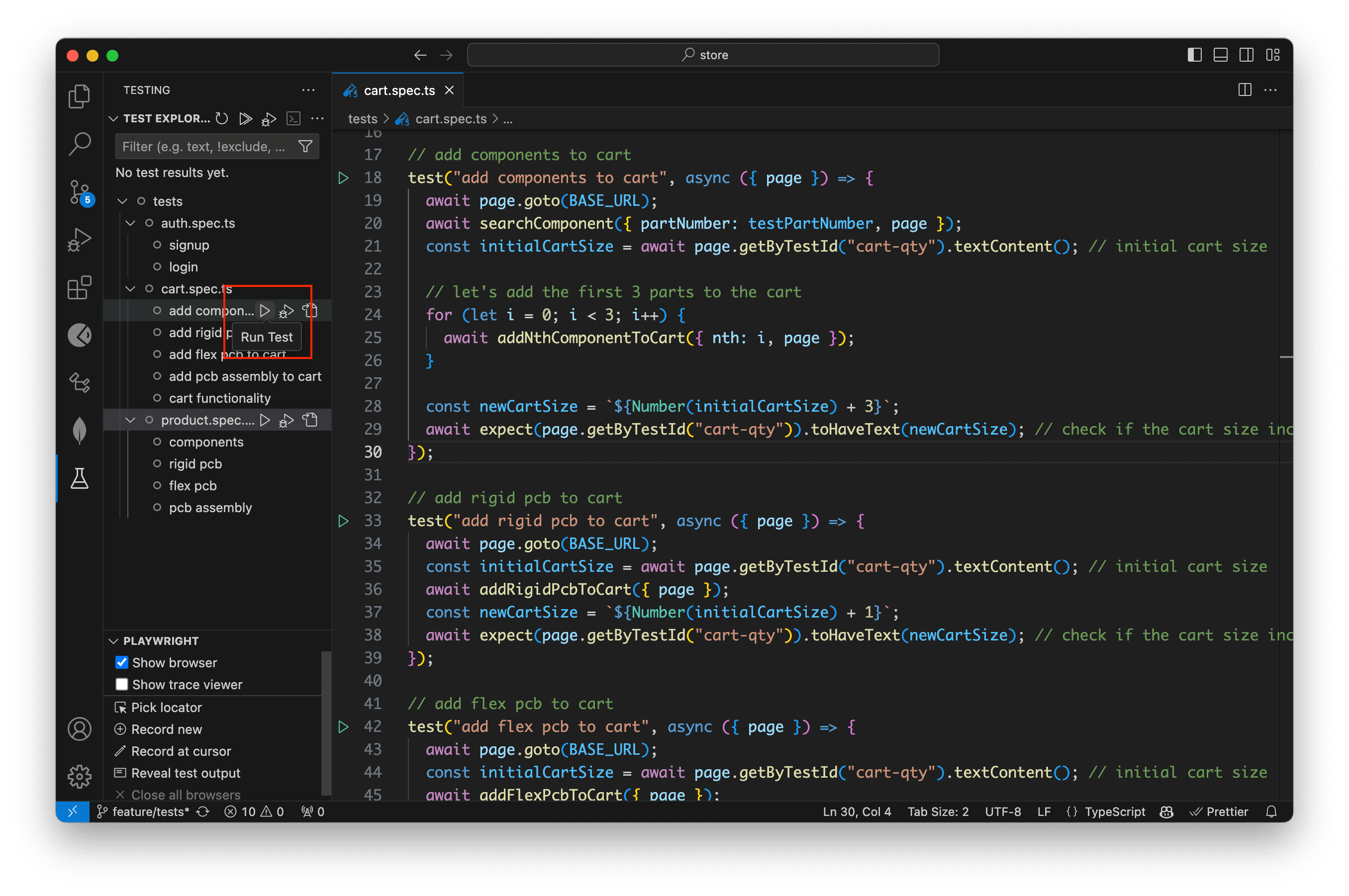Navigate back with the left arrow
The height and width of the screenshot is (896, 1349).
pyautogui.click(x=420, y=55)
